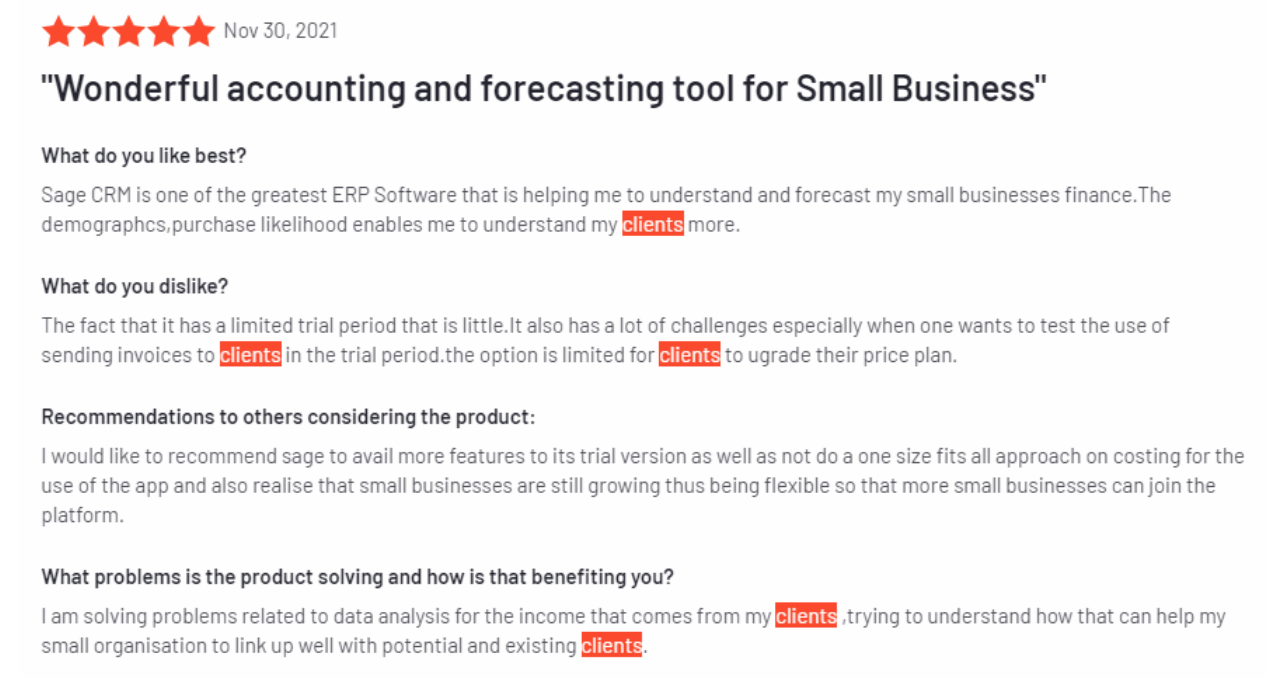This screenshot has height=678, width=1284.
Task: Click the second rating star
Action: click(x=93, y=31)
